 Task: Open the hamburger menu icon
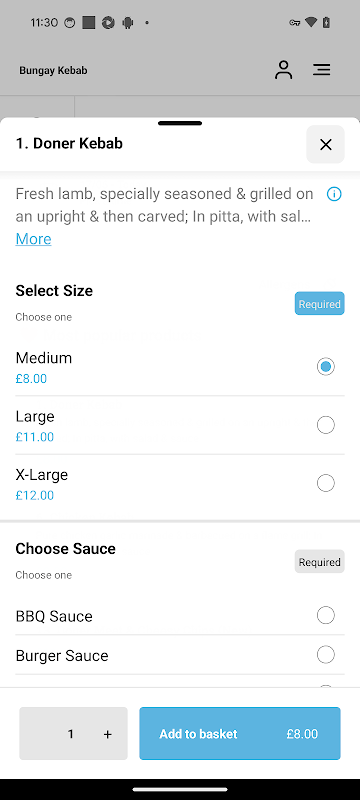pyautogui.click(x=322, y=70)
